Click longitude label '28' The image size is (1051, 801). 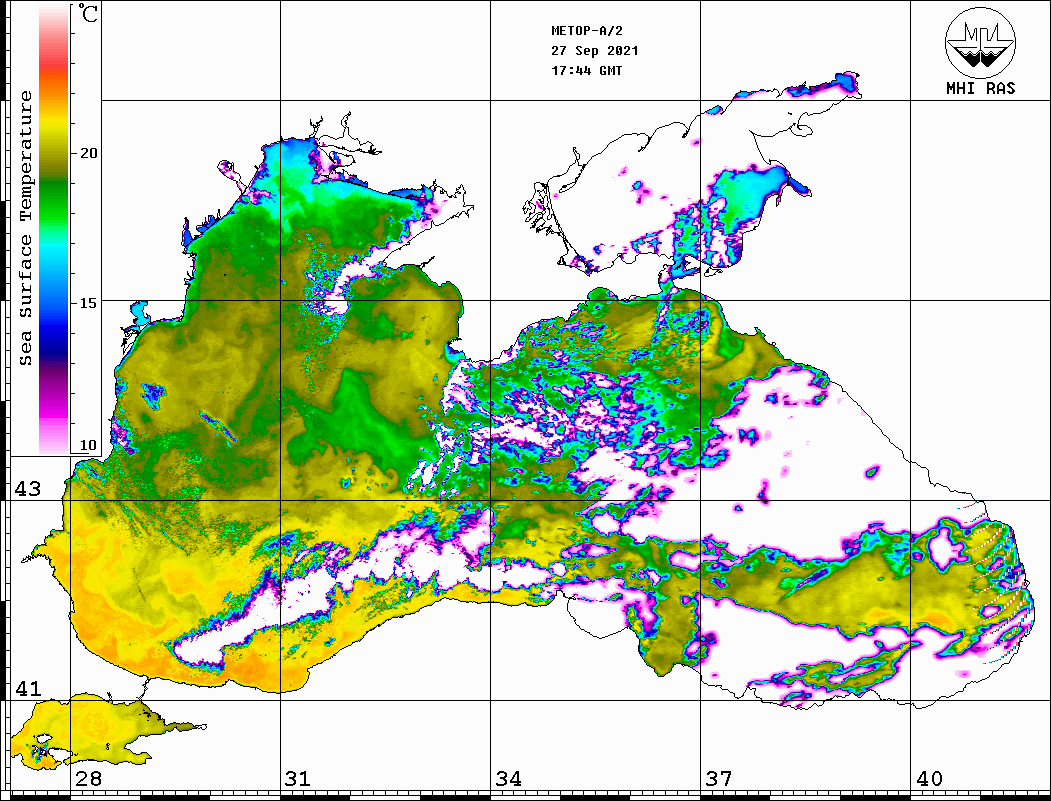(x=88, y=778)
